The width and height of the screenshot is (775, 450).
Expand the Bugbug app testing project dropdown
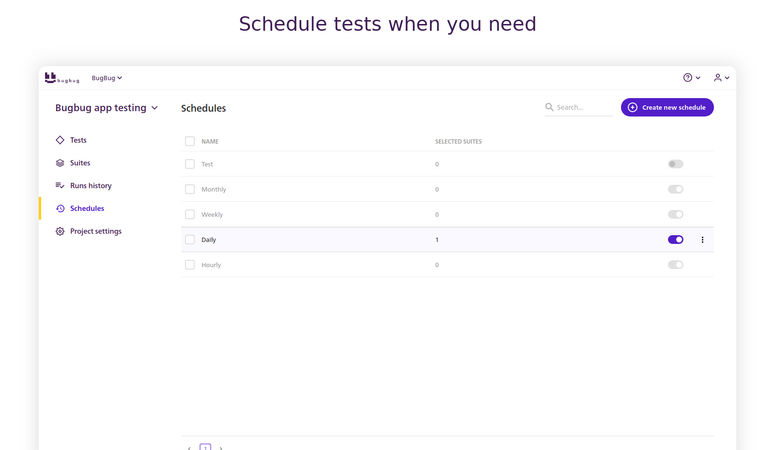point(106,108)
